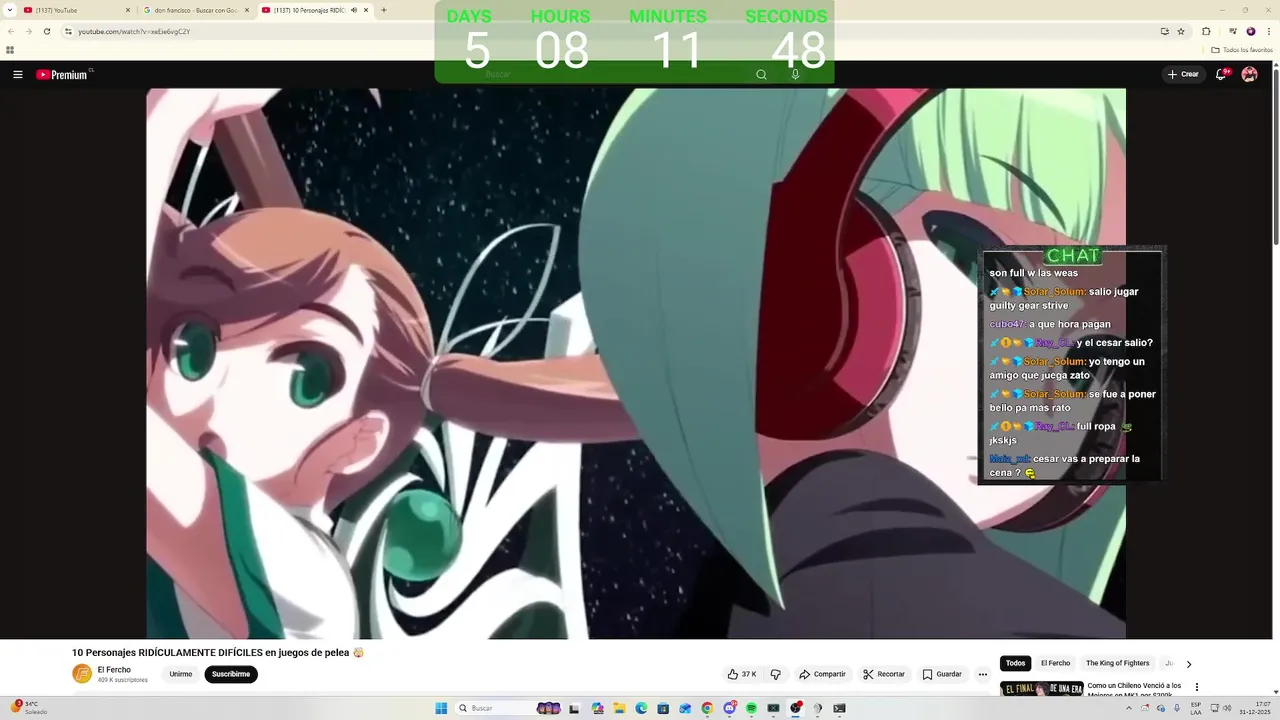Open the YouTube account avatar menu
This screenshot has height=720, width=1280.
(x=1249, y=74)
